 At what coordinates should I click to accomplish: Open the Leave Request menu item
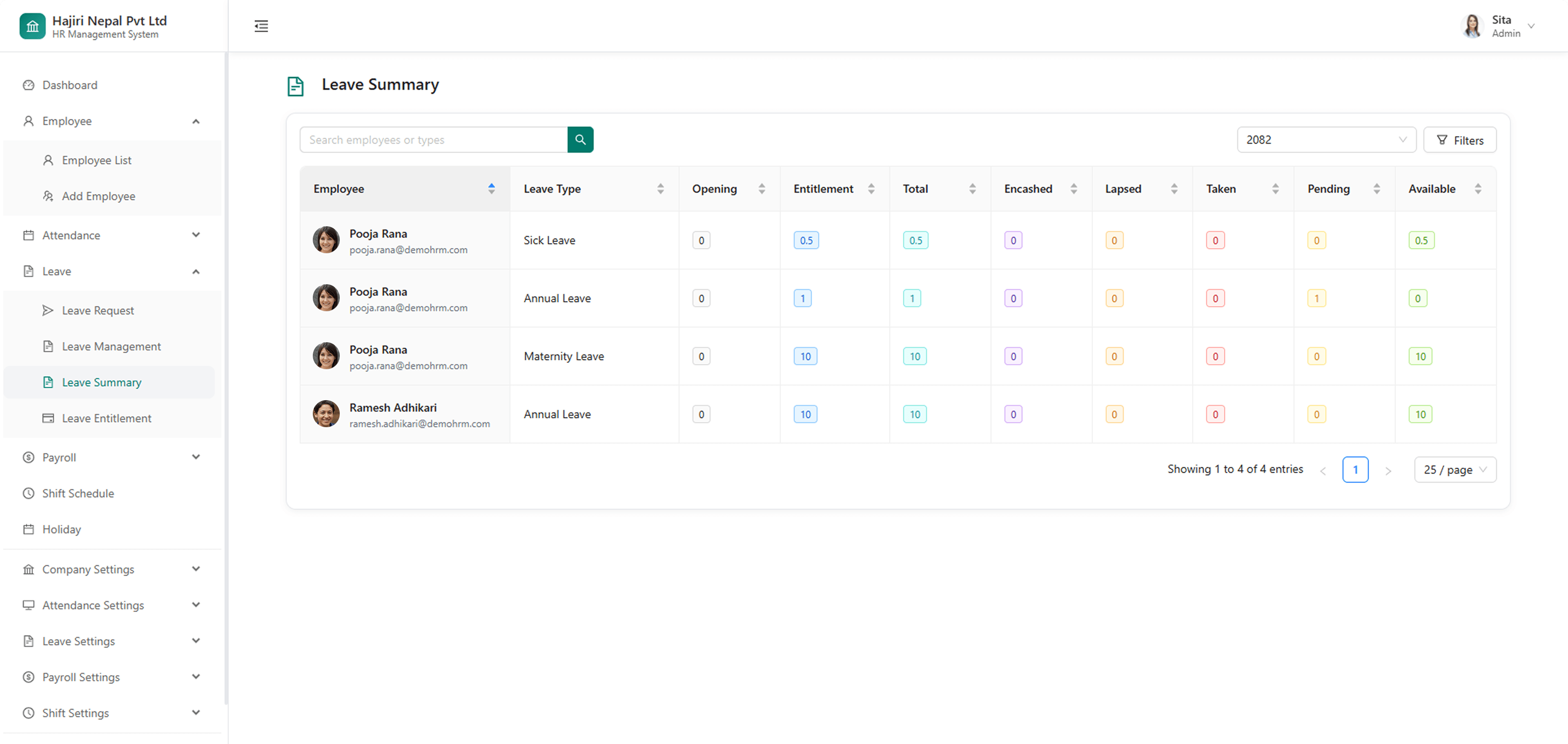pyautogui.click(x=98, y=310)
